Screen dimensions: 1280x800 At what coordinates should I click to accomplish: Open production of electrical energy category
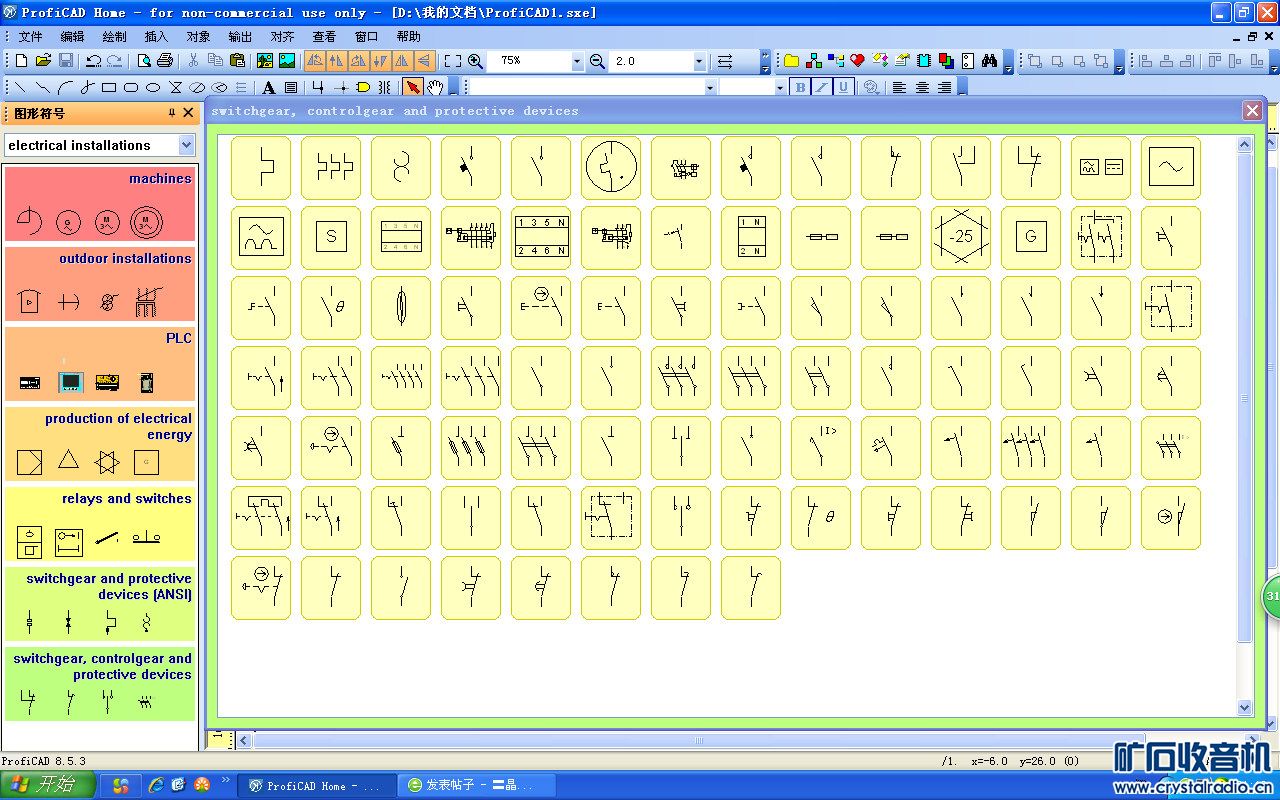point(100,444)
